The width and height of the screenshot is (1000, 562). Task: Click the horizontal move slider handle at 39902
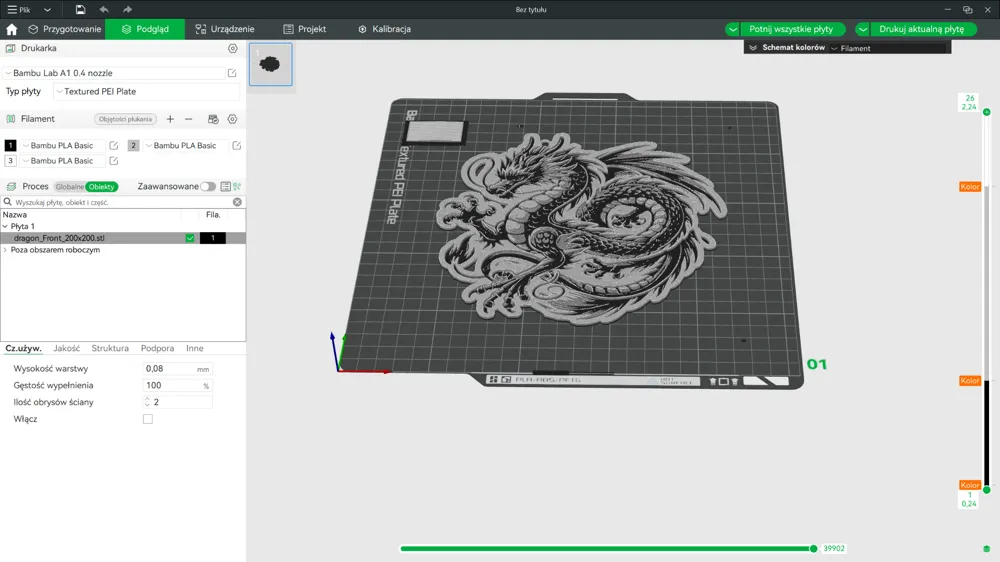[813, 549]
